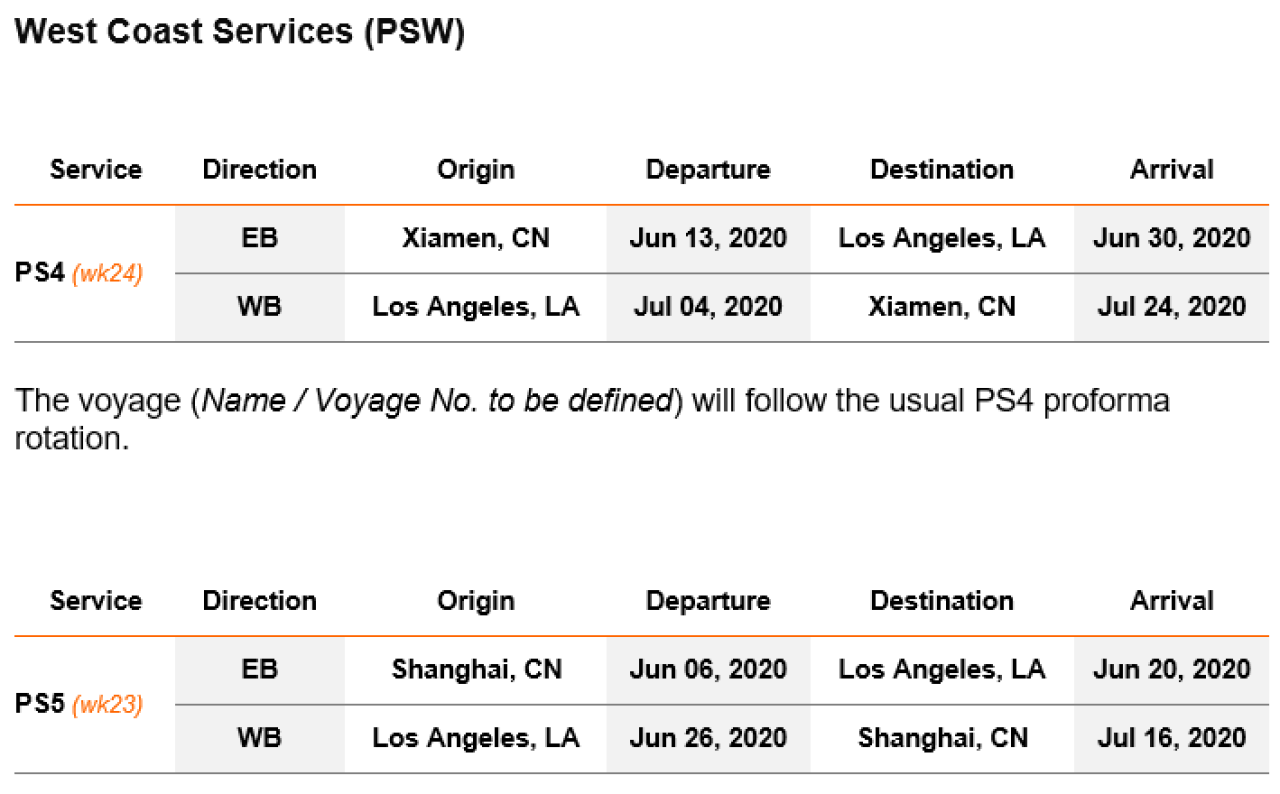Select the Xiamen, CN destination cell
Screen dimensions: 1280x794
tap(941, 306)
